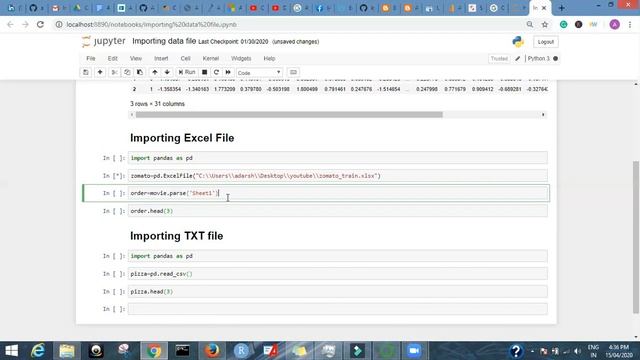Open the Help menu
The image size is (640, 360).
click(269, 58)
